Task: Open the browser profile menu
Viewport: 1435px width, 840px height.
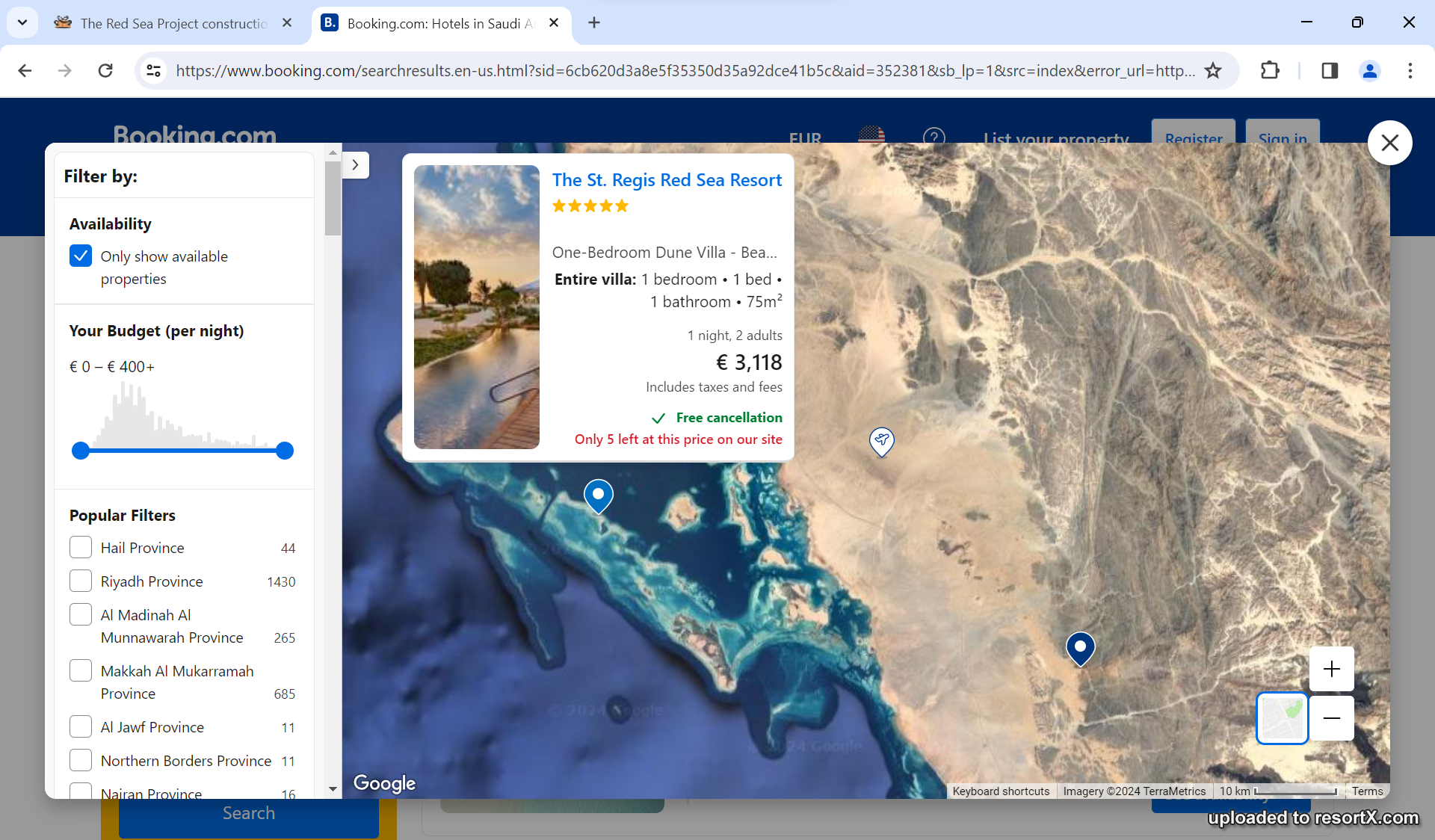Action: (x=1370, y=70)
